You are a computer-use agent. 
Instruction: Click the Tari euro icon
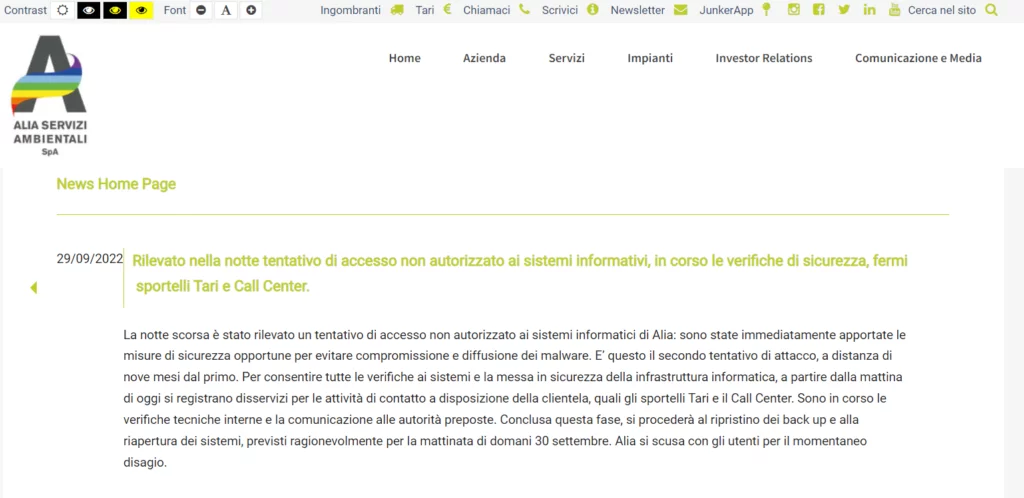447,10
